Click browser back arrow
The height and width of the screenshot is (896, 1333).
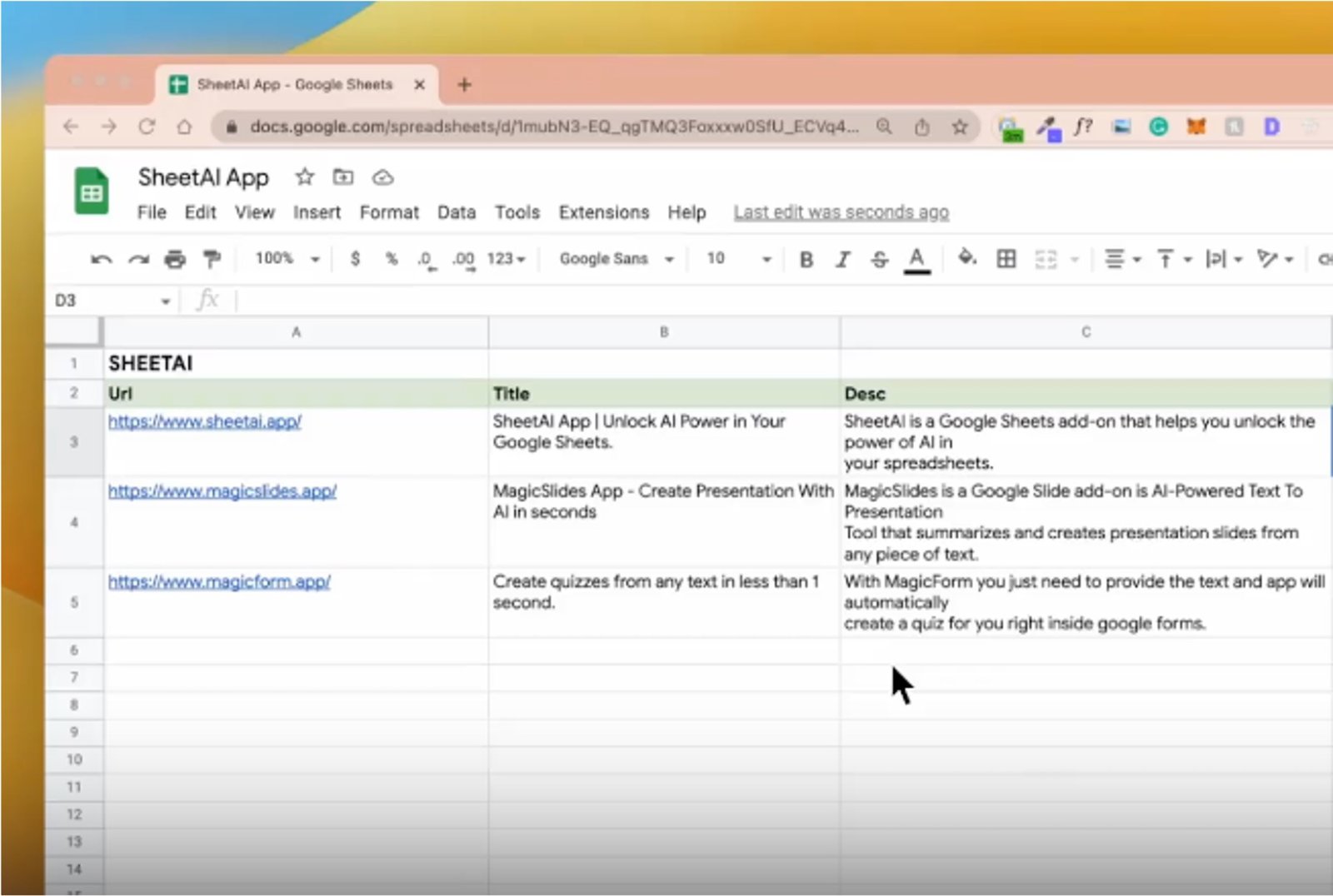(x=71, y=127)
